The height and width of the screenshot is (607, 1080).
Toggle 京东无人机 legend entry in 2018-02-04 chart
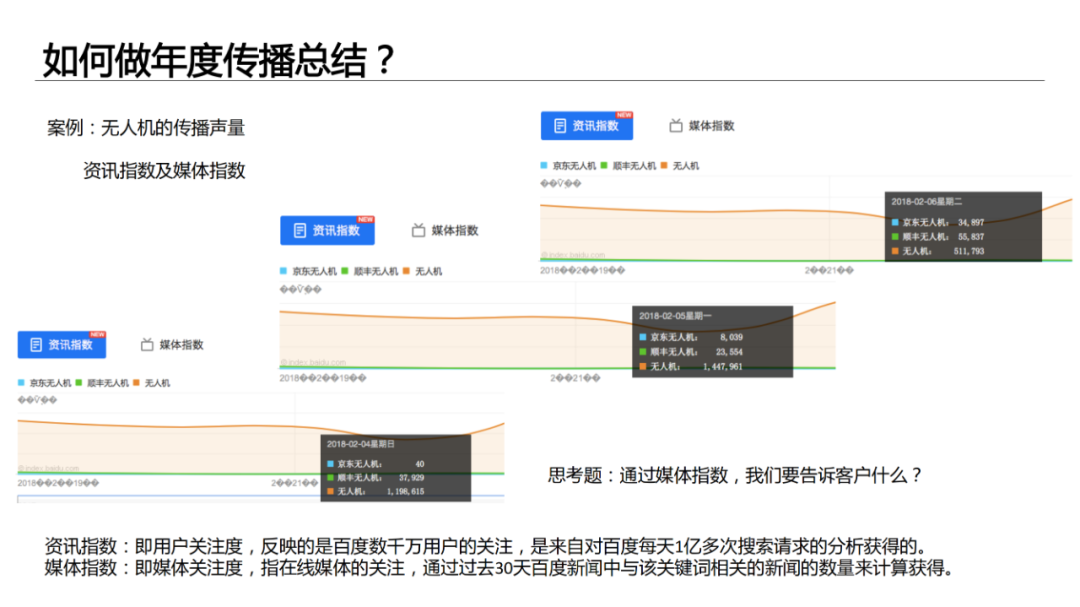(45, 383)
